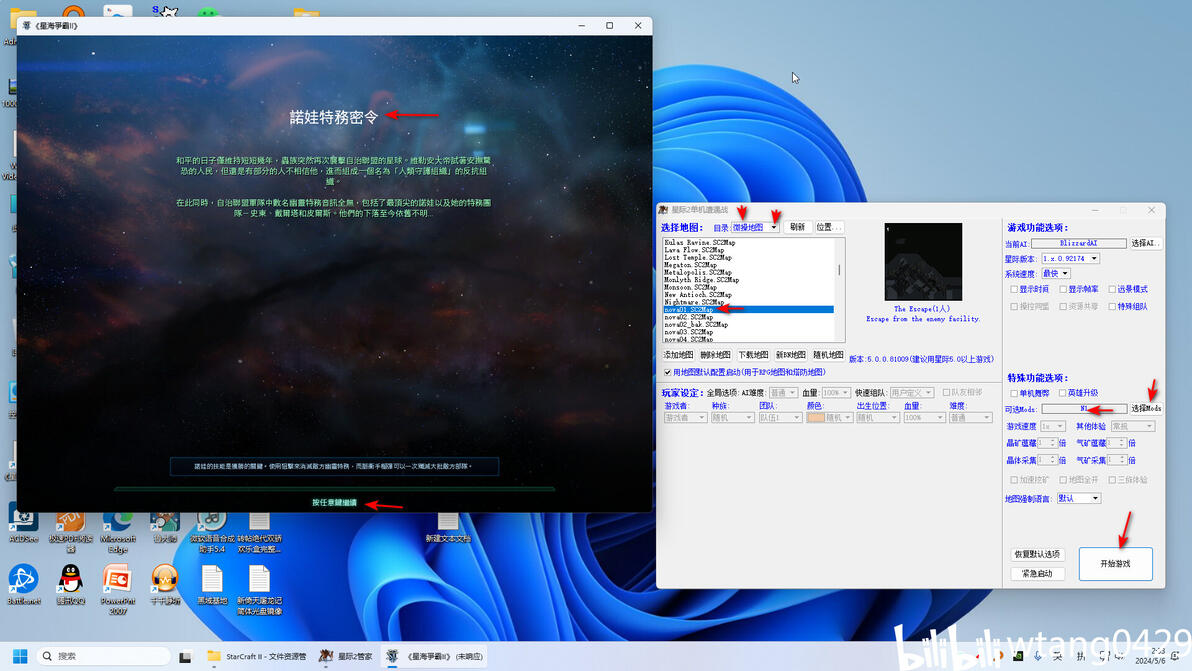Screen dimensions: 1192x671
Task: Click the map preview thumbnail
Action: 923,262
